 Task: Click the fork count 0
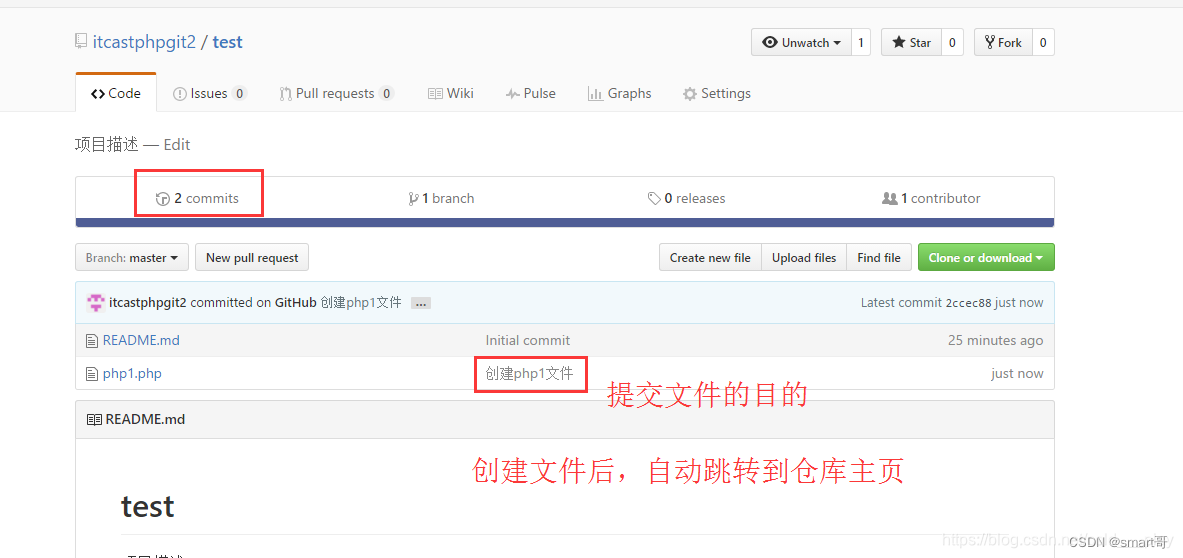pos(1043,42)
